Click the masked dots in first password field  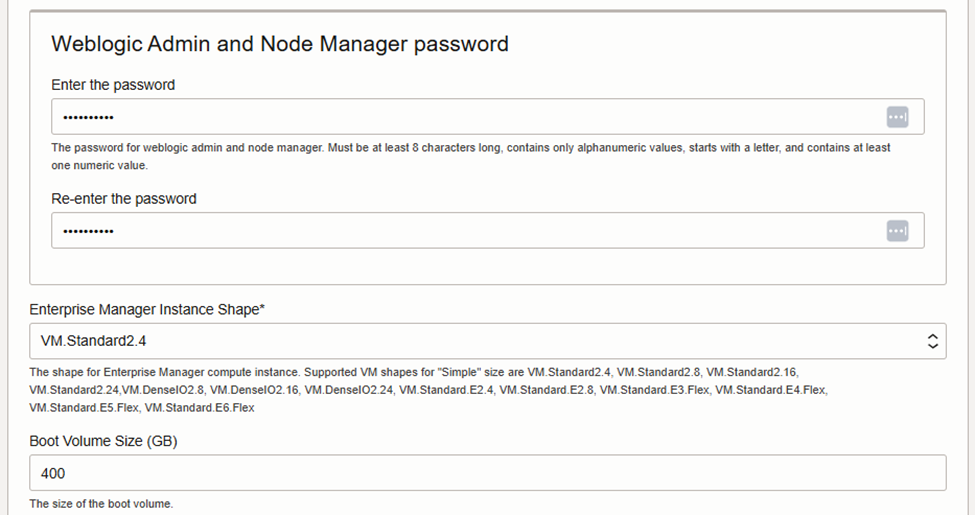coord(88,117)
